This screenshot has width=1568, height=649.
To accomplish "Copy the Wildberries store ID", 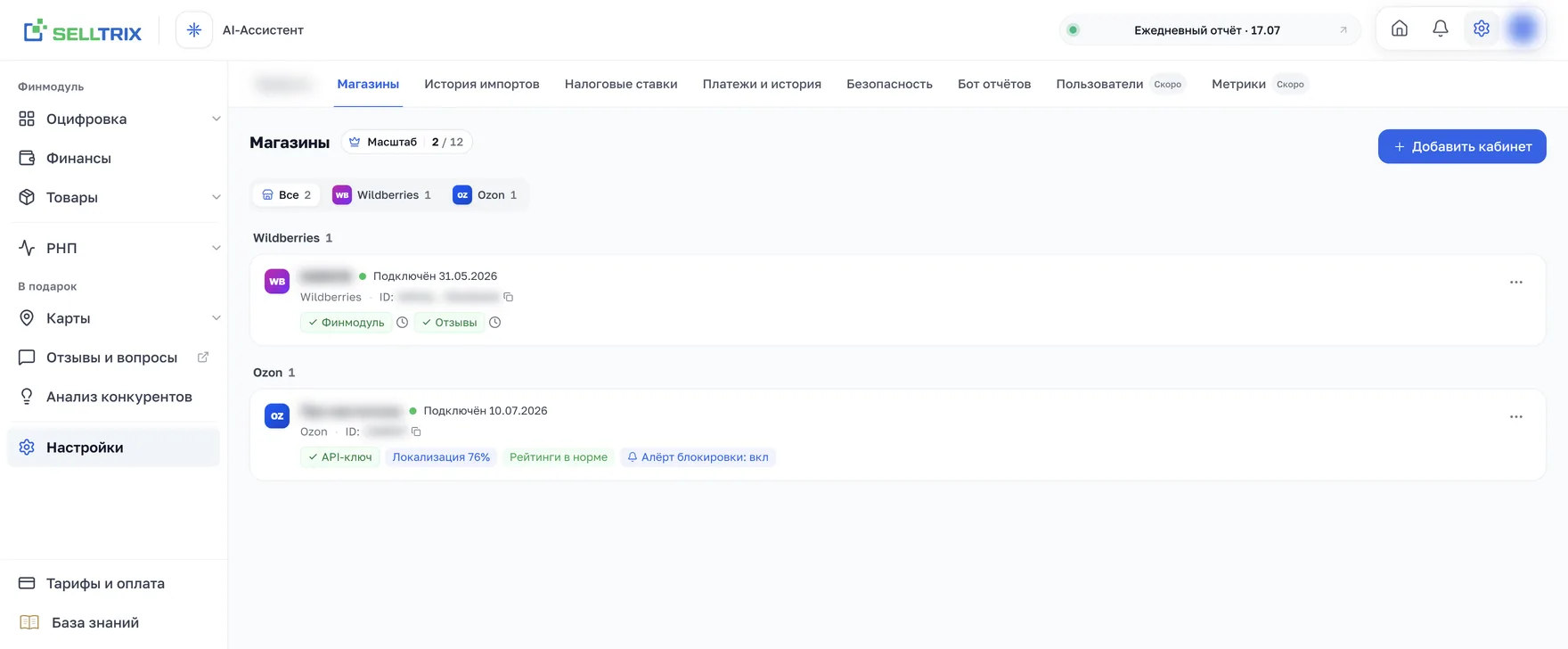I will (509, 297).
